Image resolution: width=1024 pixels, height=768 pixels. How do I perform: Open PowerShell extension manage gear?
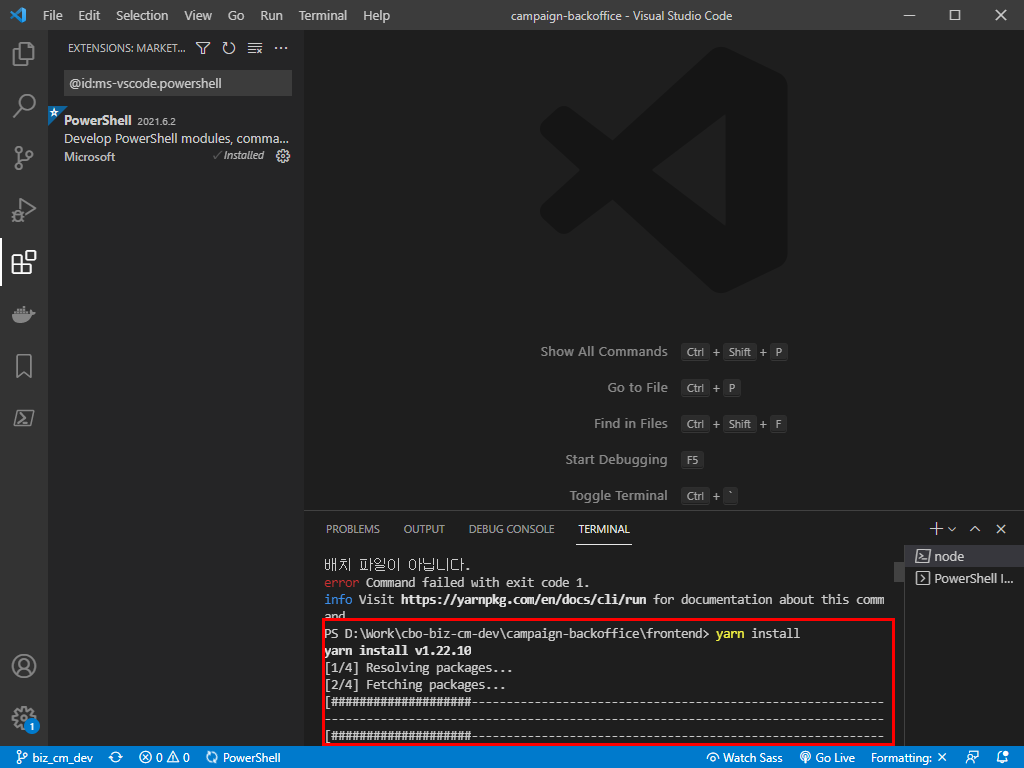(283, 155)
